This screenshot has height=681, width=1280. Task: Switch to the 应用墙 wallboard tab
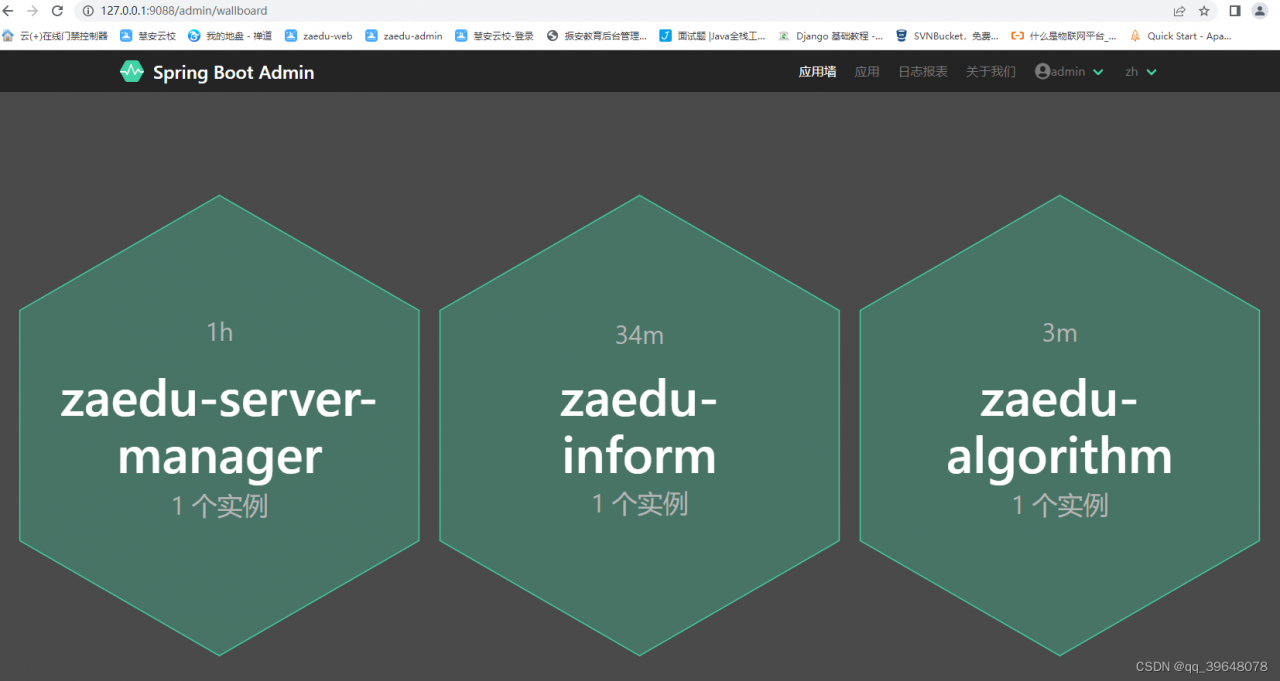point(817,72)
